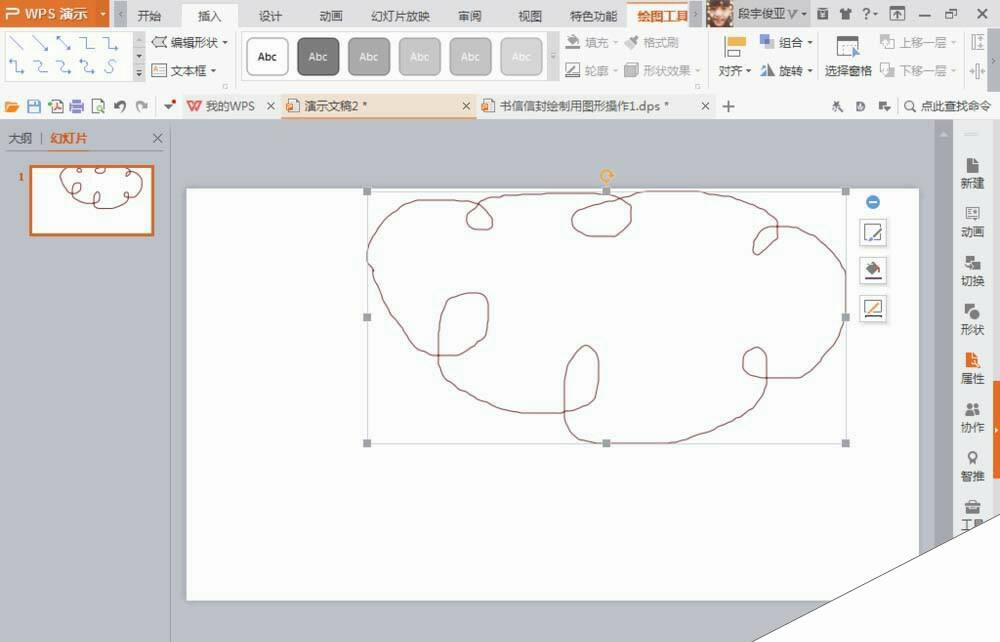Open the 动画 sidebar panel
The image size is (1000, 642).
(x=972, y=221)
